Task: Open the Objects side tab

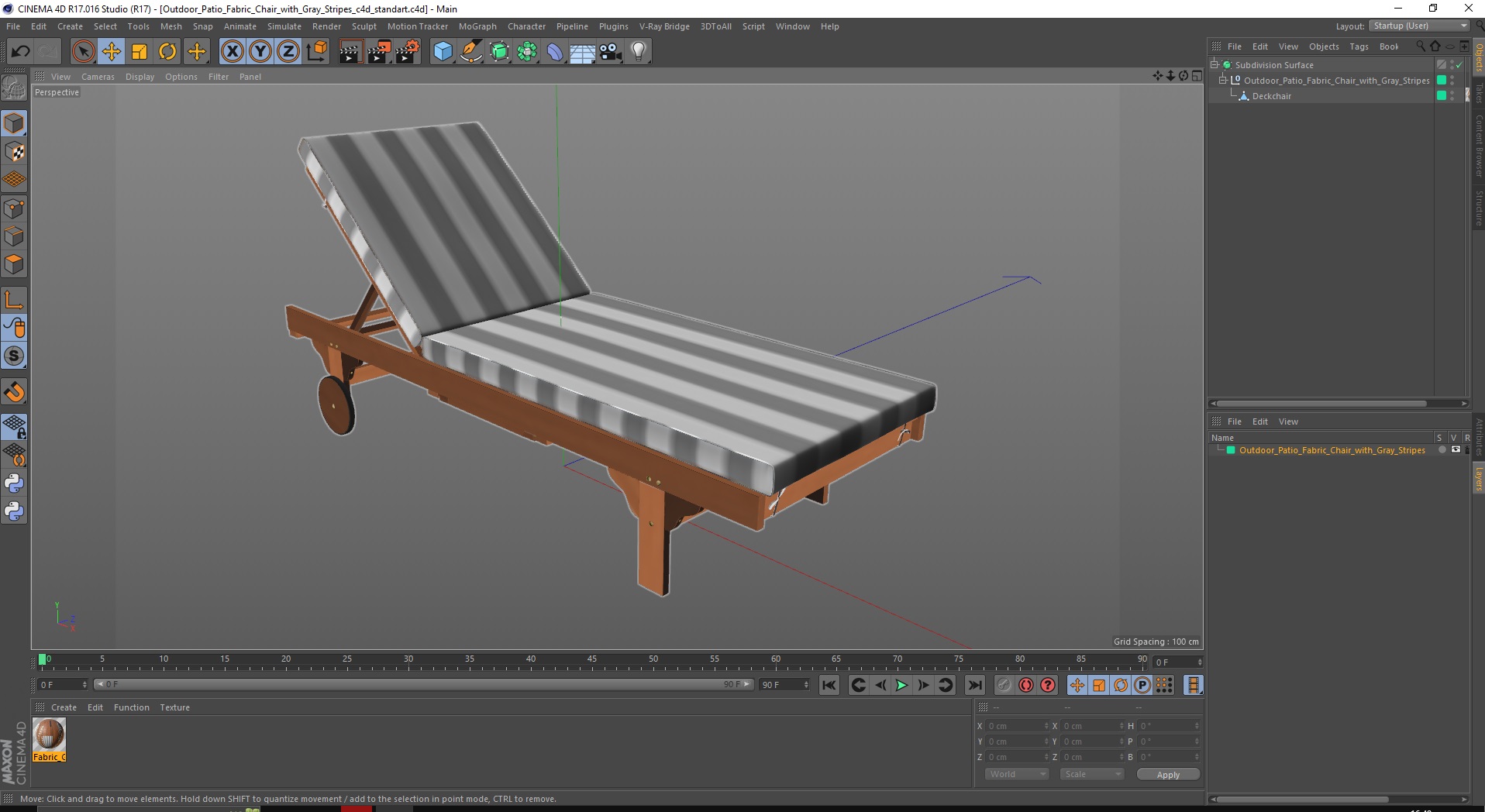Action: [1479, 58]
